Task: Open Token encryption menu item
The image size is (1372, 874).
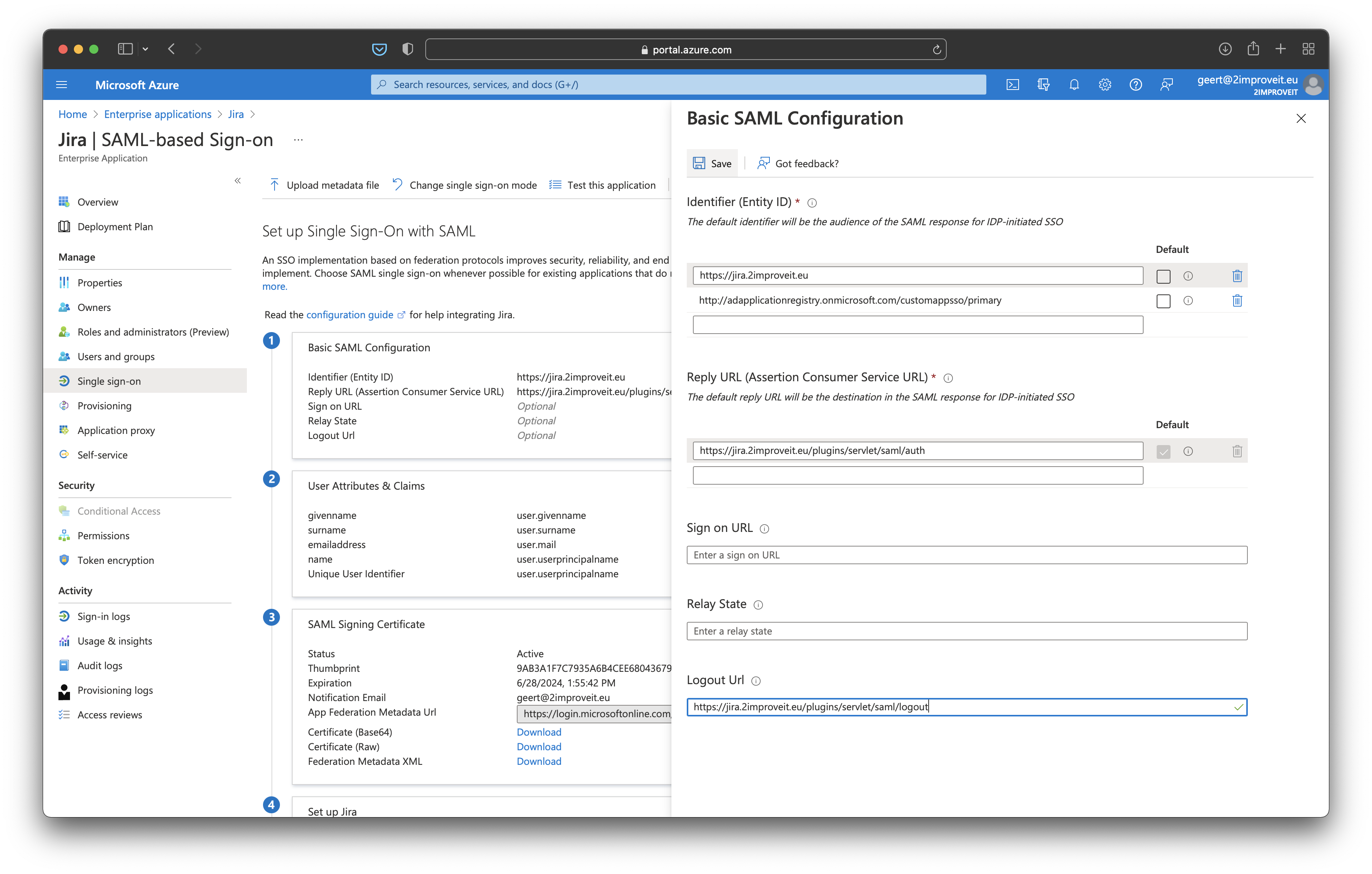Action: (x=116, y=560)
